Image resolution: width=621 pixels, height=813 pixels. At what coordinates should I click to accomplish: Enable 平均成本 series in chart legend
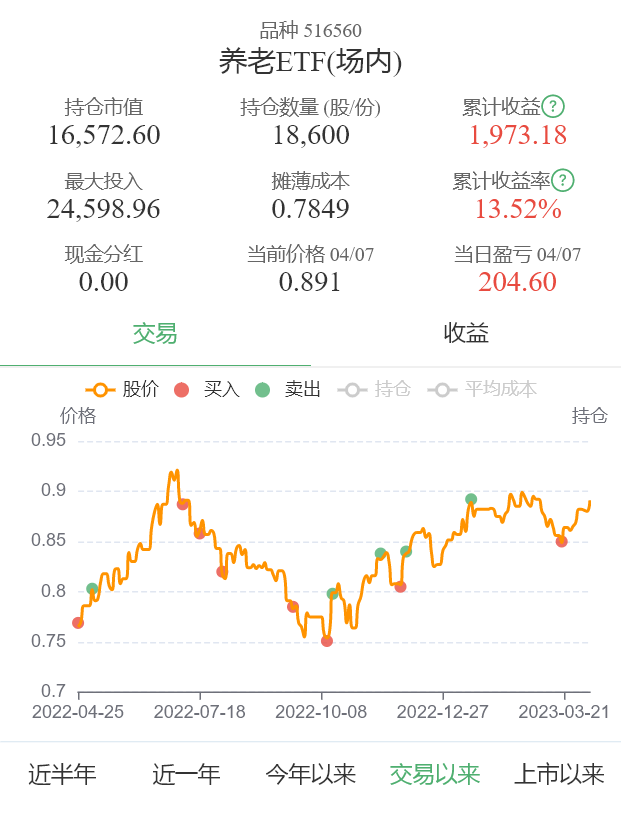click(482, 389)
